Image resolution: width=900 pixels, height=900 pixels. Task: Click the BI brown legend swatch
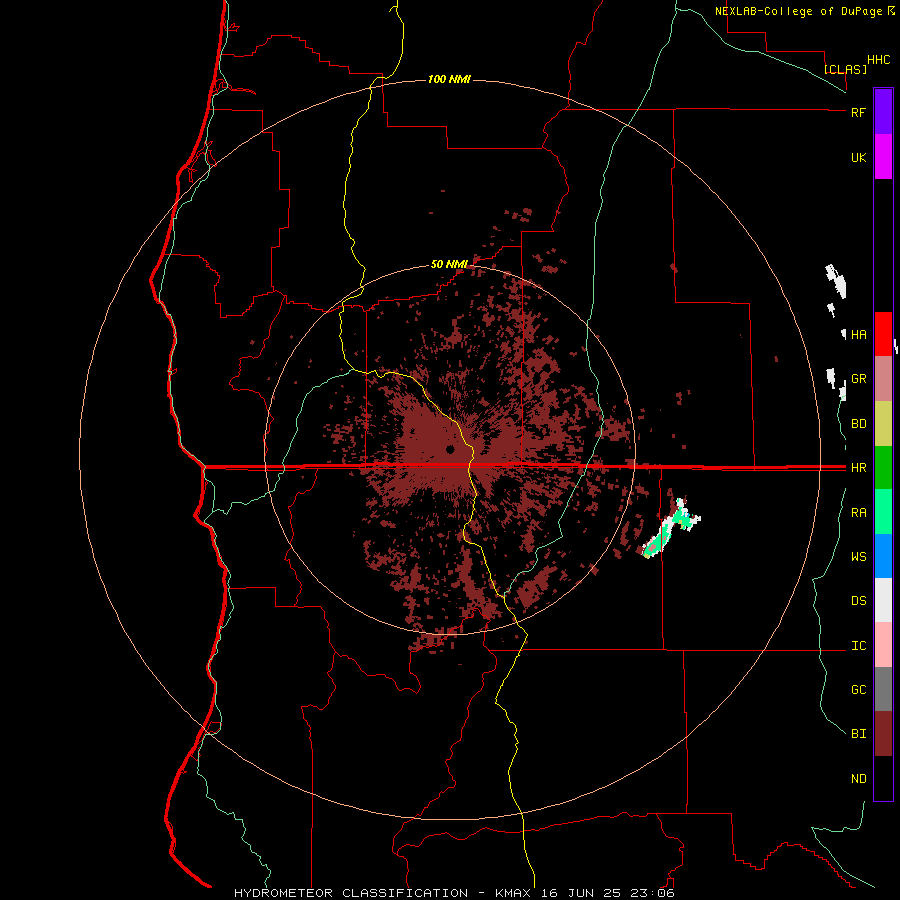[883, 734]
